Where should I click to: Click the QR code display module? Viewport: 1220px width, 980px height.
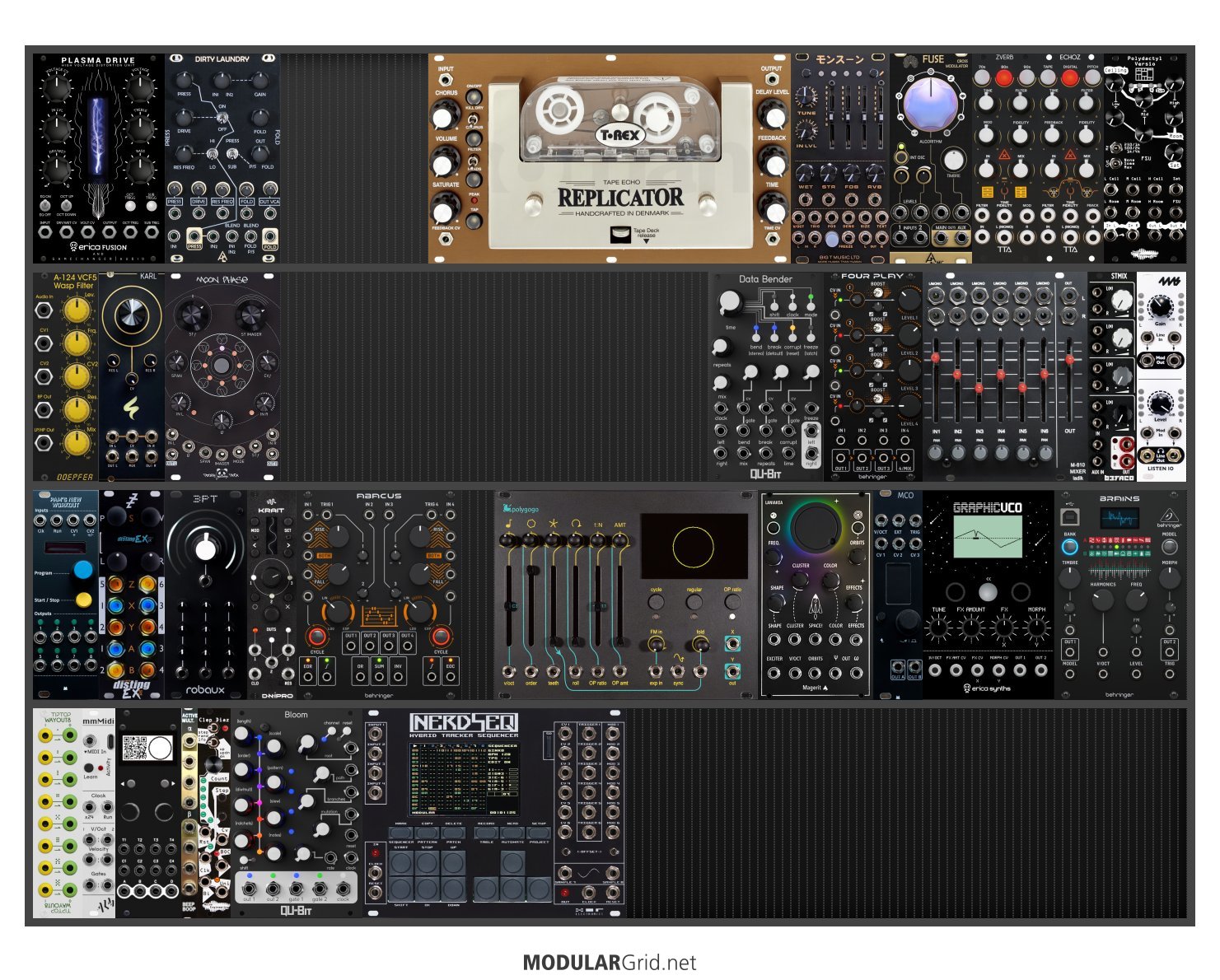[148, 814]
